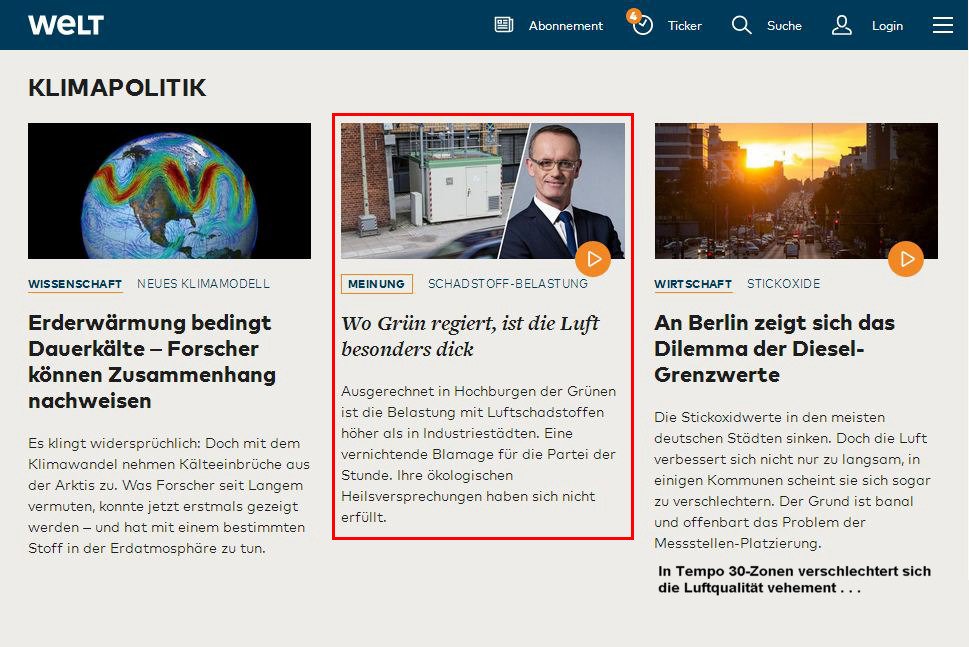
Task: Play video on the Meinung article
Action: click(x=593, y=259)
